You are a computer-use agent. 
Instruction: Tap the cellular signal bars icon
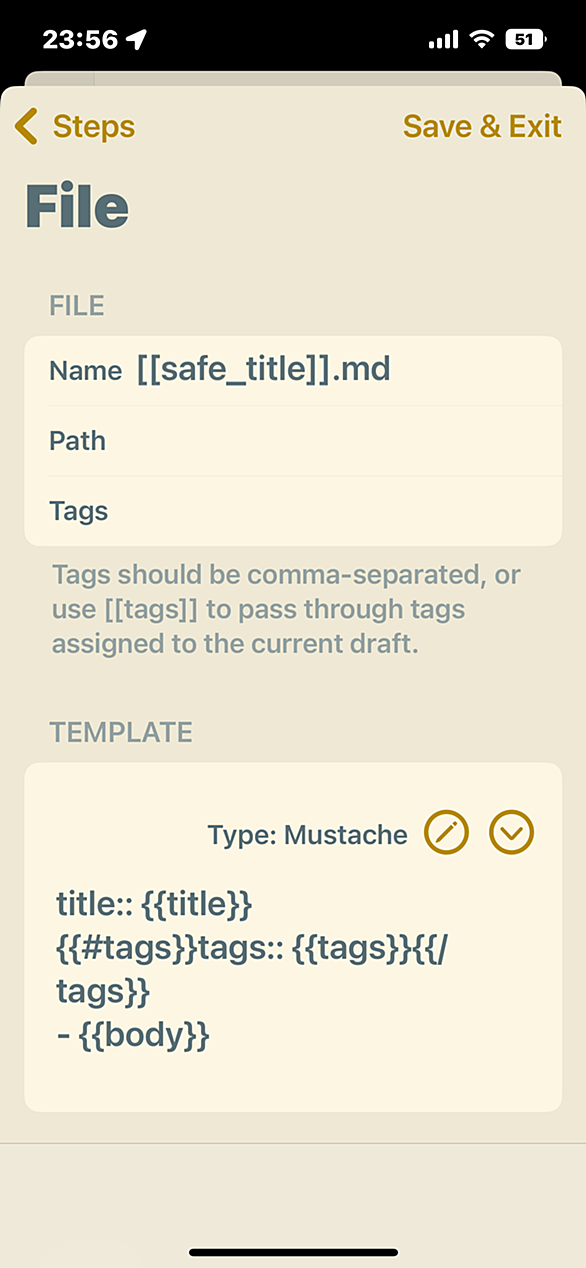pyautogui.click(x=443, y=40)
